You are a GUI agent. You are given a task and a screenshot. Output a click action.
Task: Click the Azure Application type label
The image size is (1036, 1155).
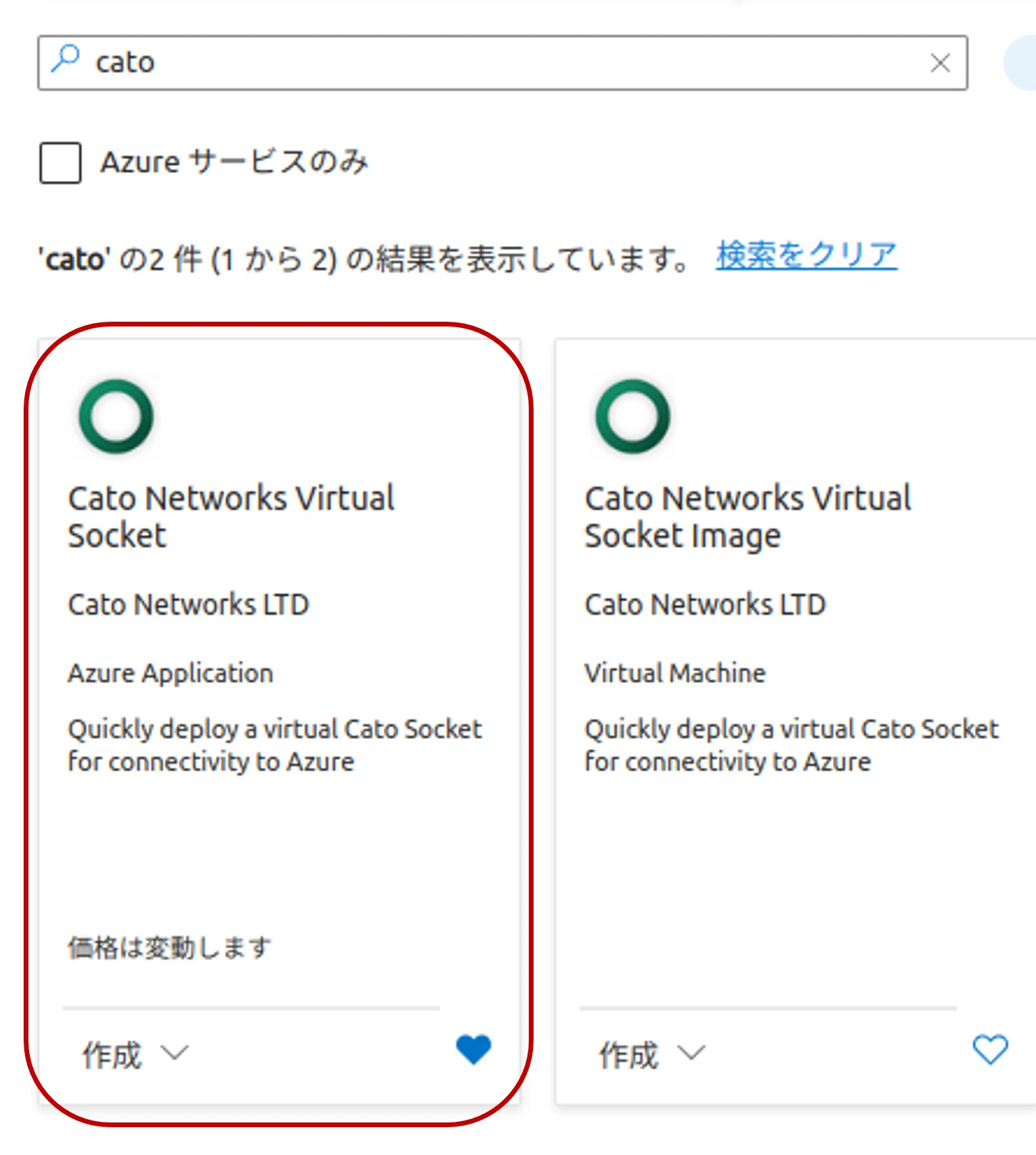[171, 673]
